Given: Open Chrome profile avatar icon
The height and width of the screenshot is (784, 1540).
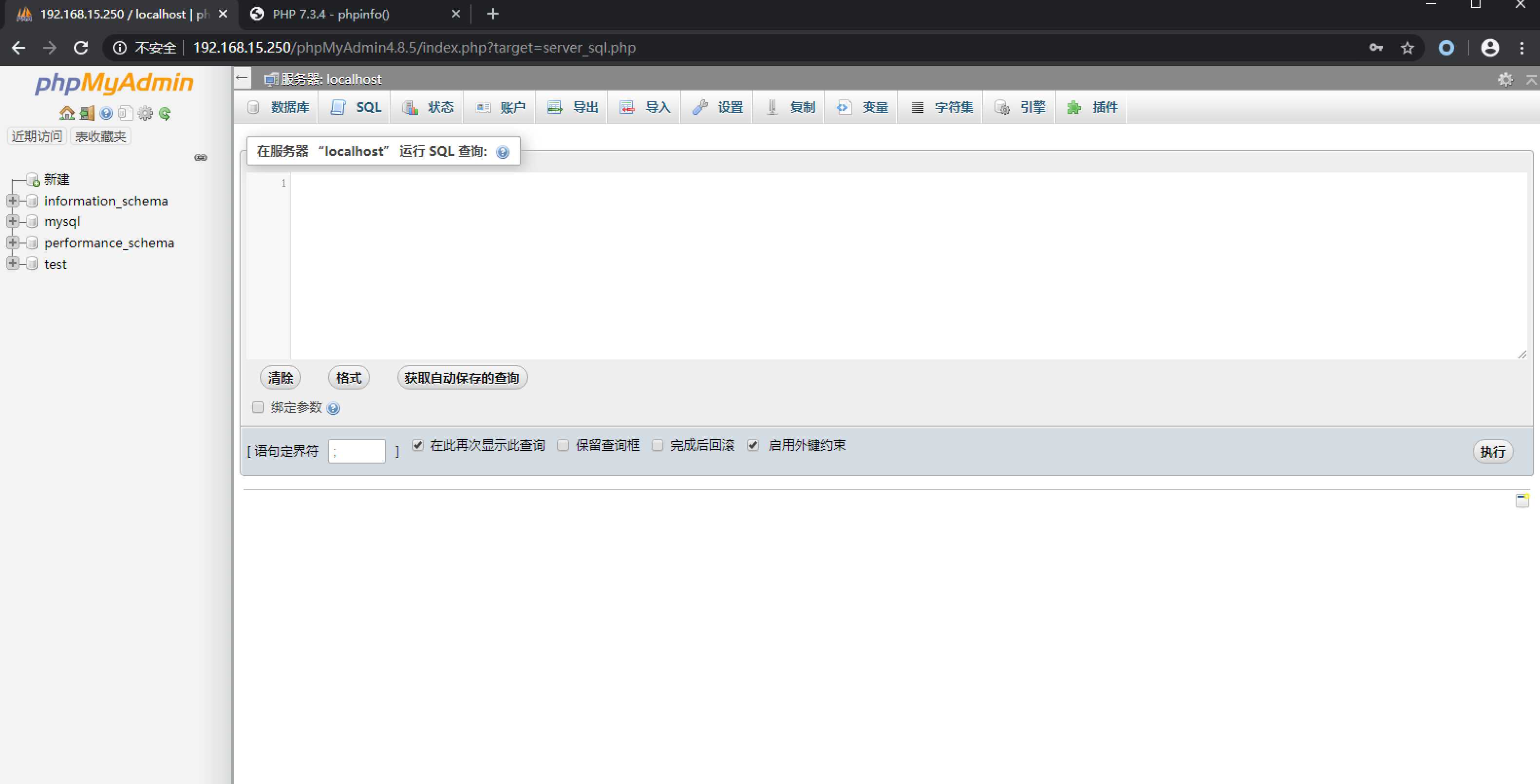Looking at the screenshot, I should 1490,47.
